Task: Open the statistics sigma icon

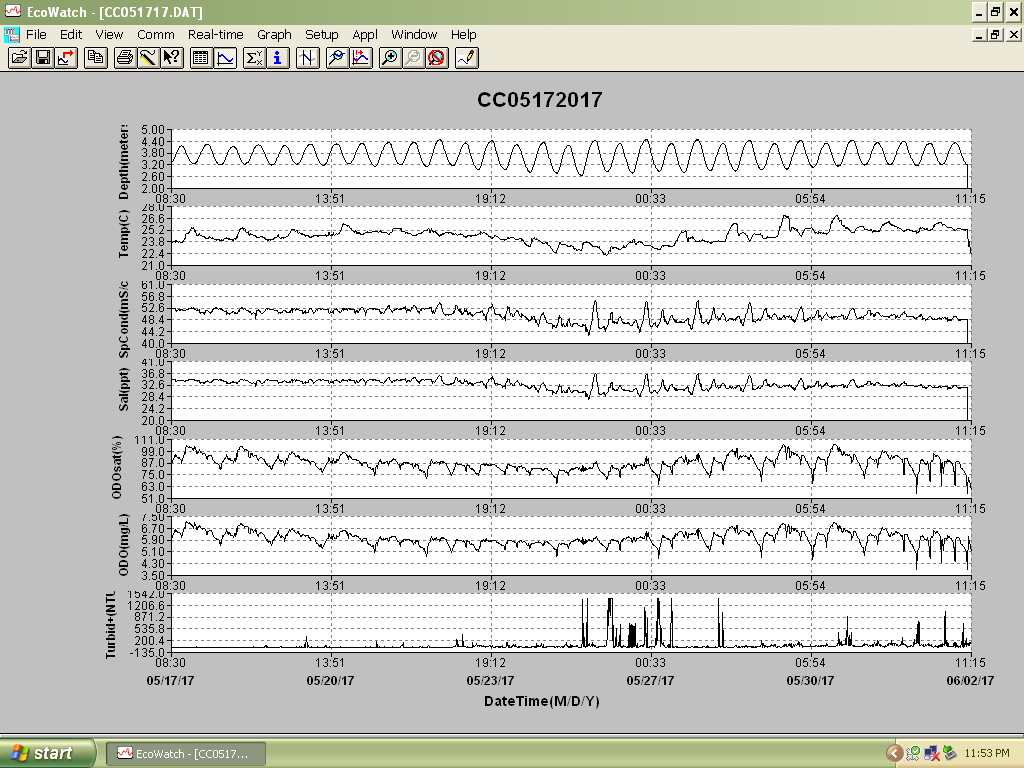Action: [254, 58]
